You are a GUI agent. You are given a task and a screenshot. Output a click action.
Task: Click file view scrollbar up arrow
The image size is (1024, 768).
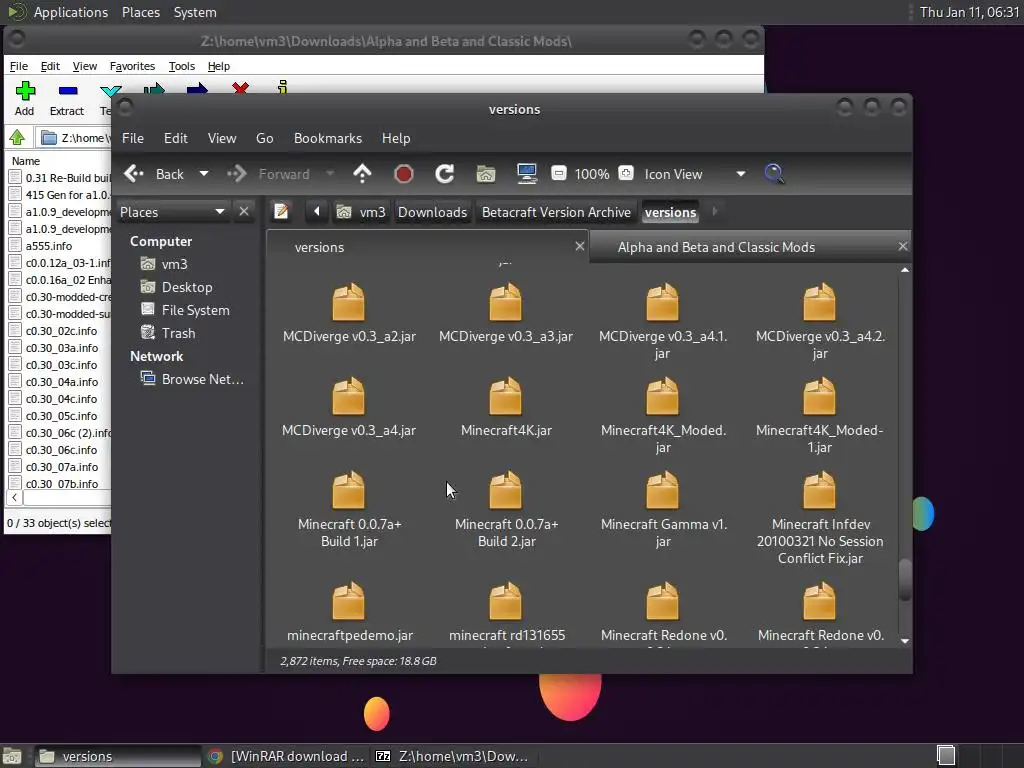point(904,270)
